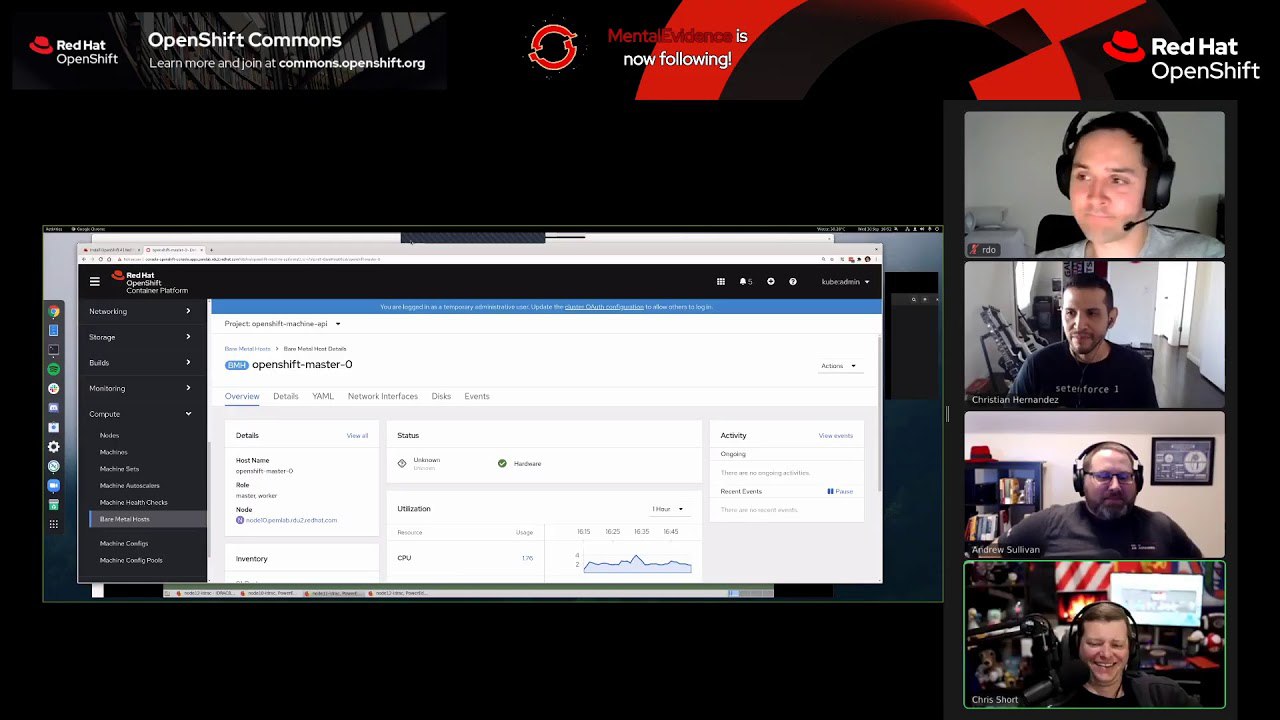
Task: Click the page vertical scrollbar
Action: point(879,415)
